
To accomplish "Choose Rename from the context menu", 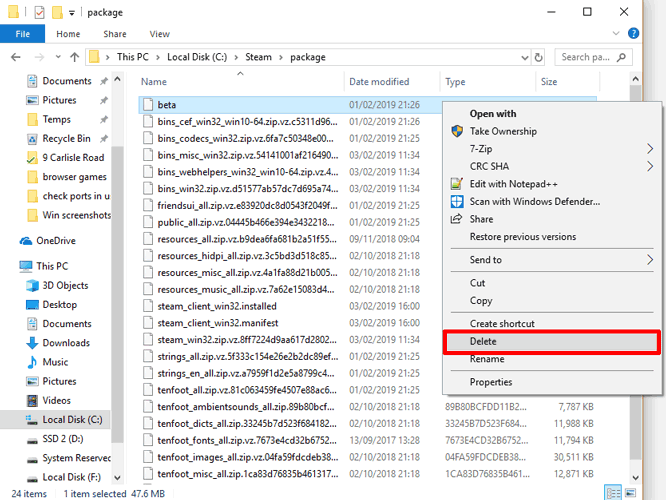I will 486,359.
